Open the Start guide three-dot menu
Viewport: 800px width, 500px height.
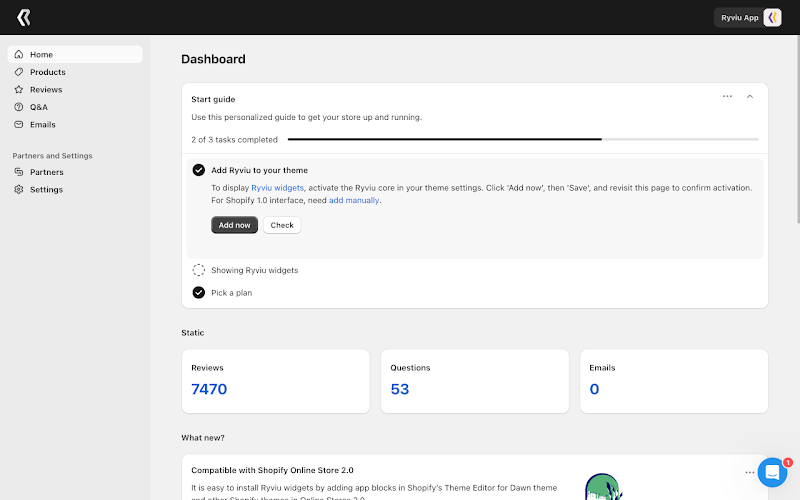pos(727,96)
